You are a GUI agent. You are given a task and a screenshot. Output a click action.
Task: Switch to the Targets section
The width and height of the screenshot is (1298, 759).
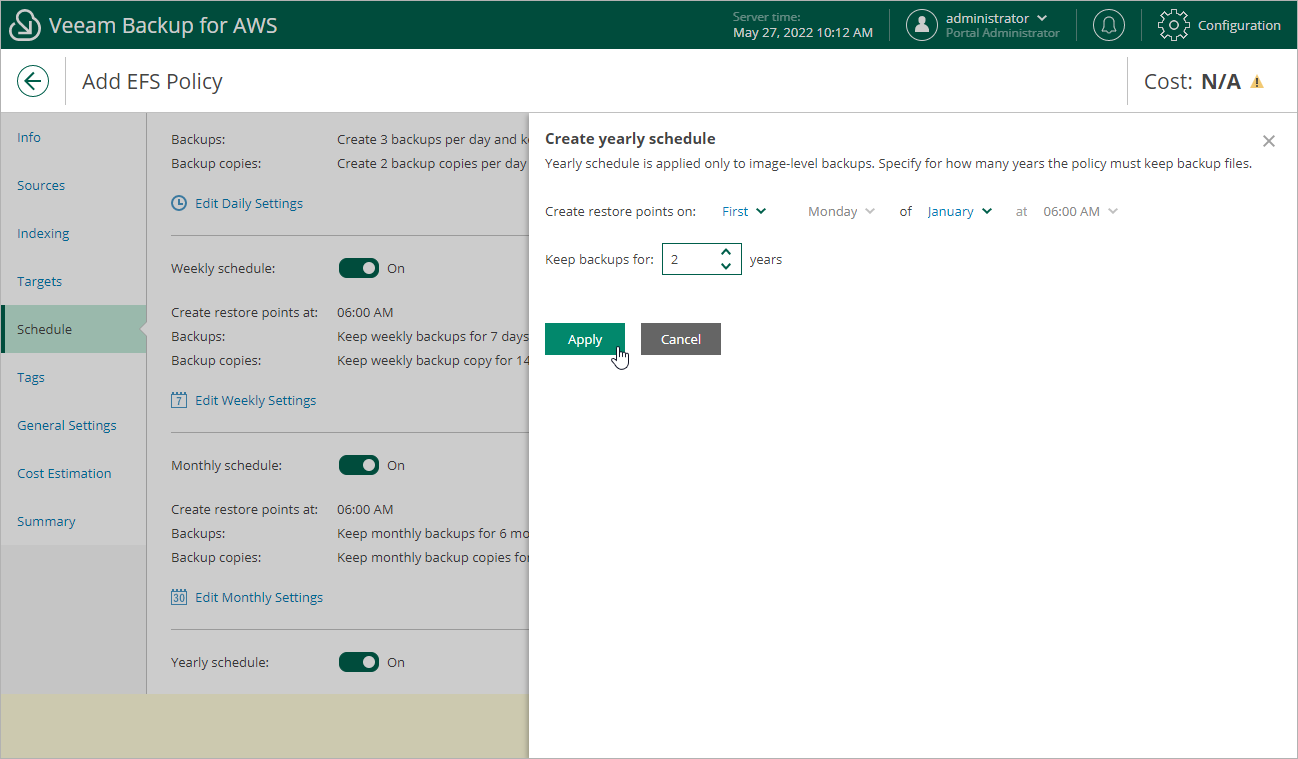point(39,281)
